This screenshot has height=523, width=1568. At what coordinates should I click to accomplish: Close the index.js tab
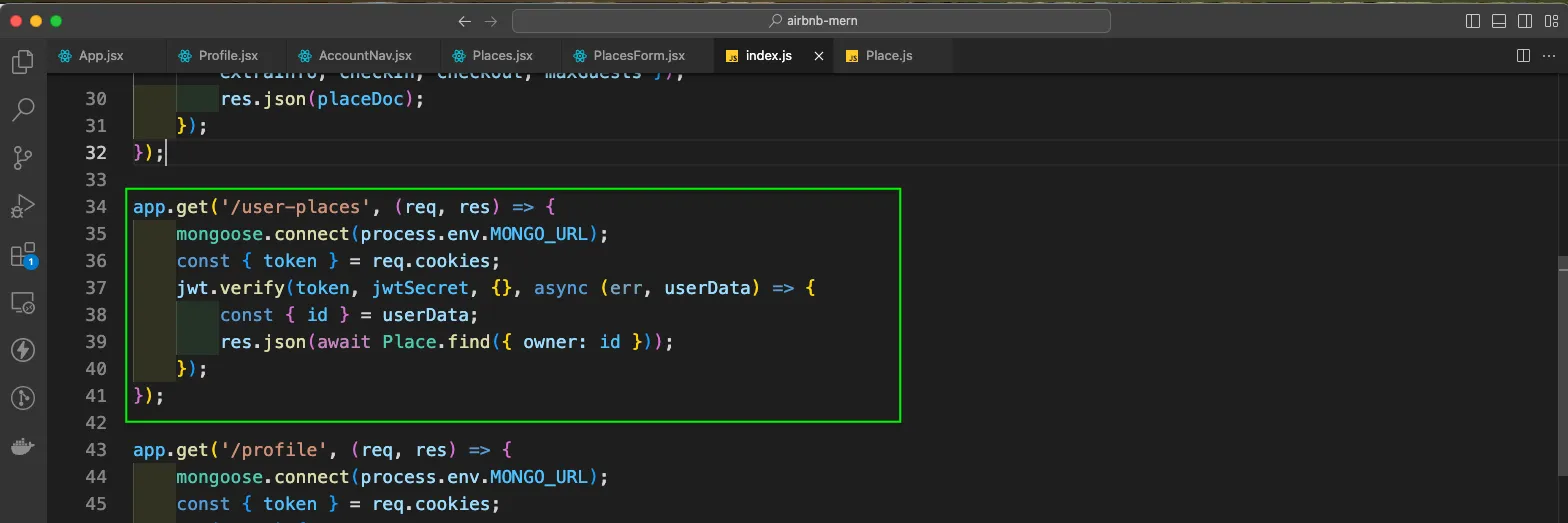tap(819, 56)
